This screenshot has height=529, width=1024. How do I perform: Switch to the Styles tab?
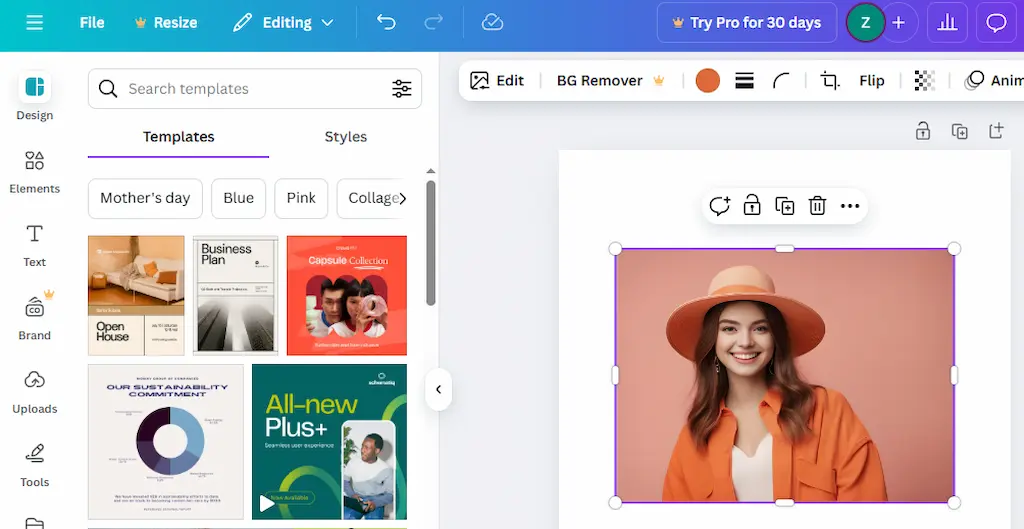(345, 137)
